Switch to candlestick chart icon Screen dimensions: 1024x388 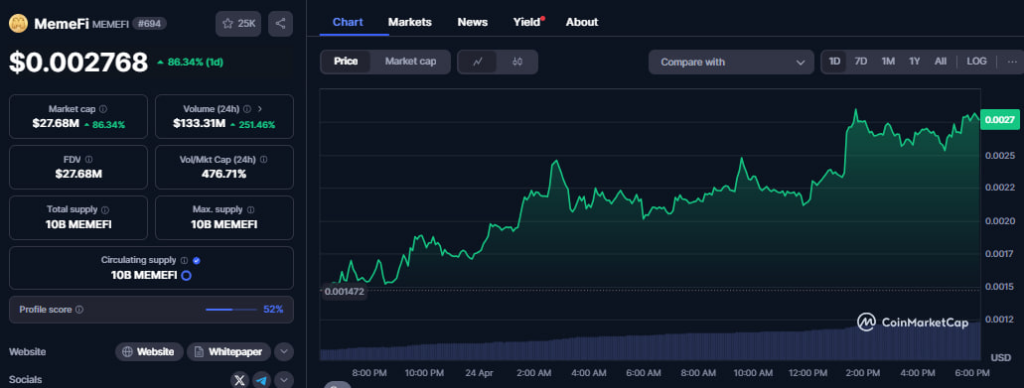coord(517,62)
